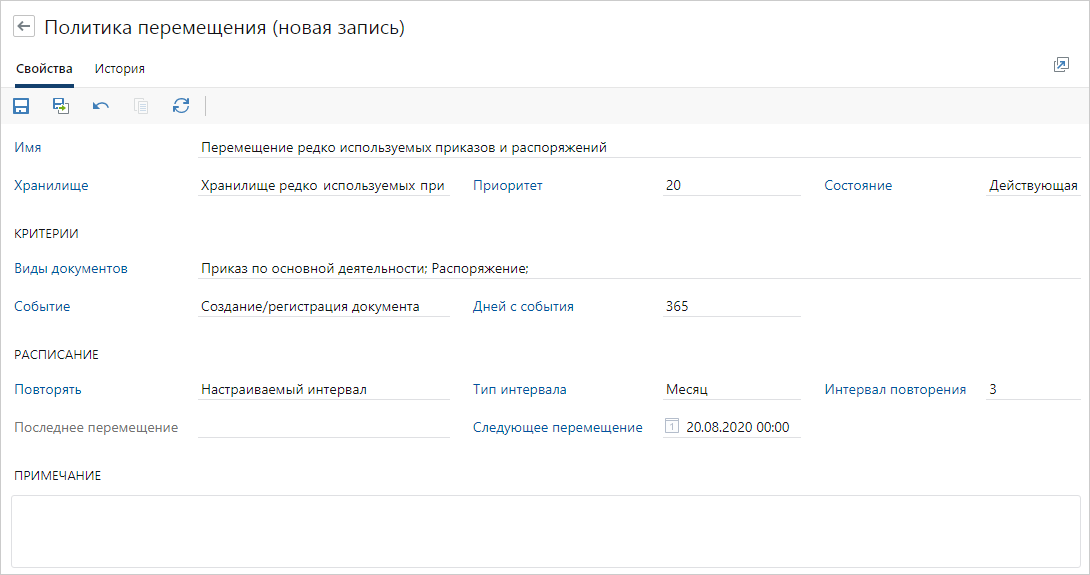Open the record in a new window
The image size is (1090, 575).
pos(1061,65)
